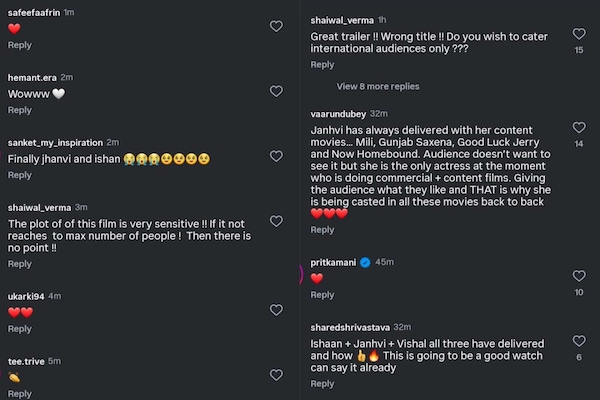The width and height of the screenshot is (600, 400).
Task: Like shaiwal_verma's Great trailer comment
Action: click(x=579, y=32)
